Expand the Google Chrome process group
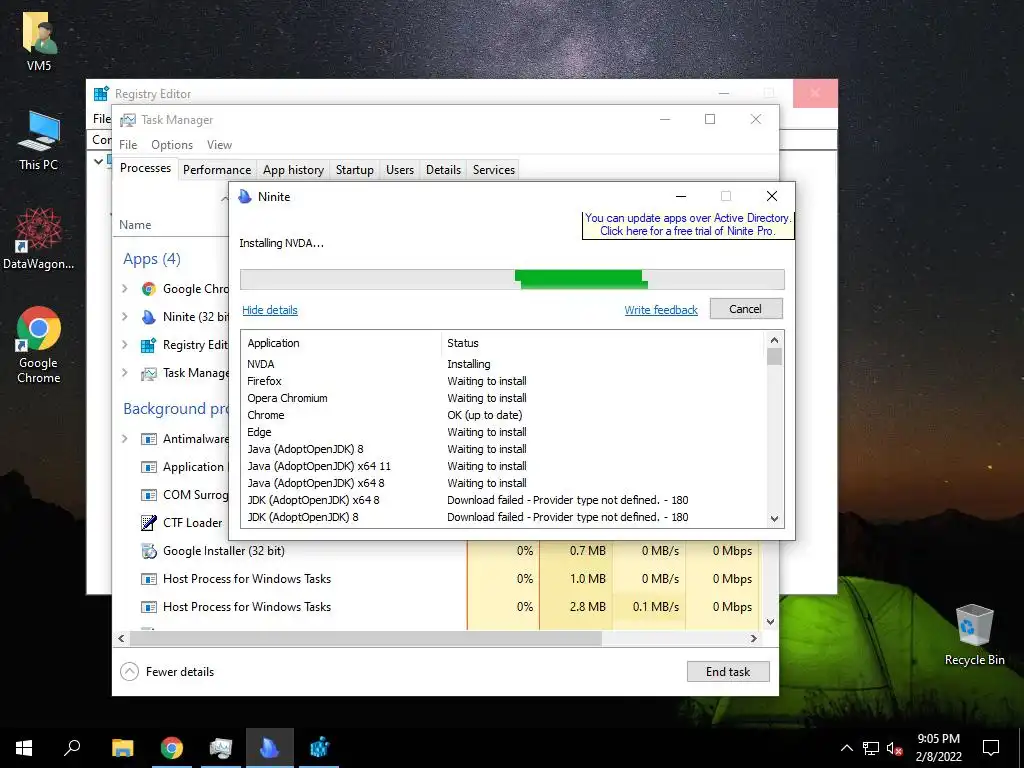This screenshot has height=768, width=1024. 125,289
